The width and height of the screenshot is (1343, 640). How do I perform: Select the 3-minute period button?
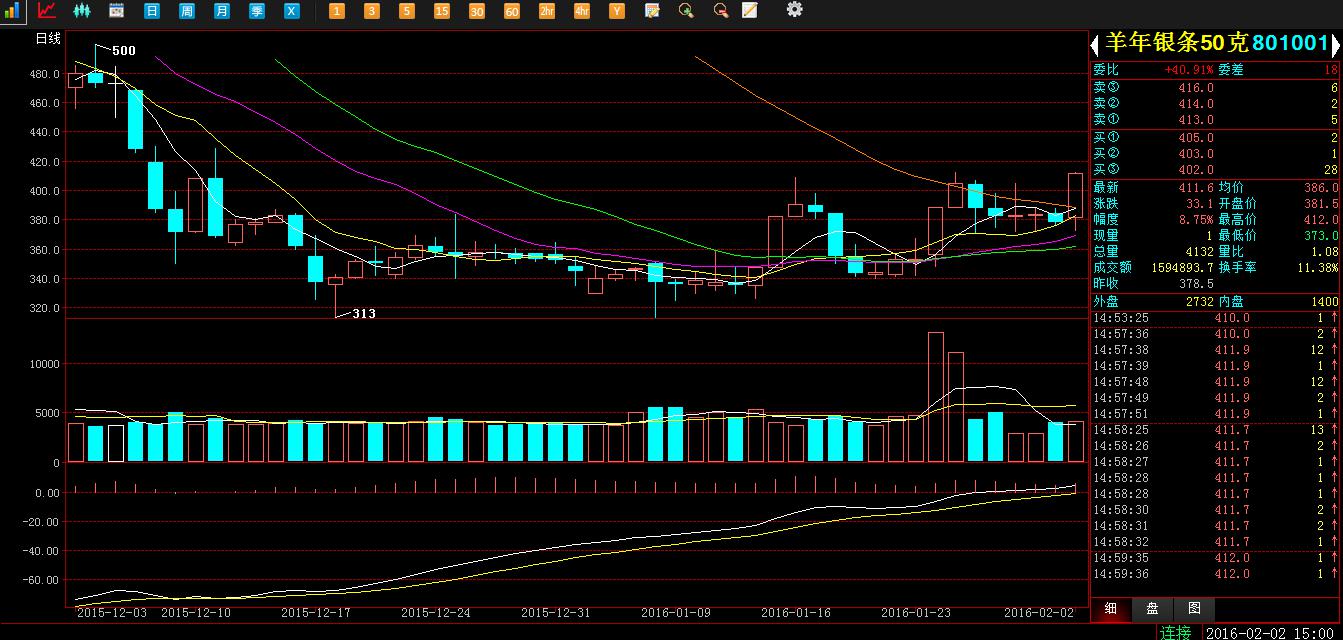coord(372,10)
